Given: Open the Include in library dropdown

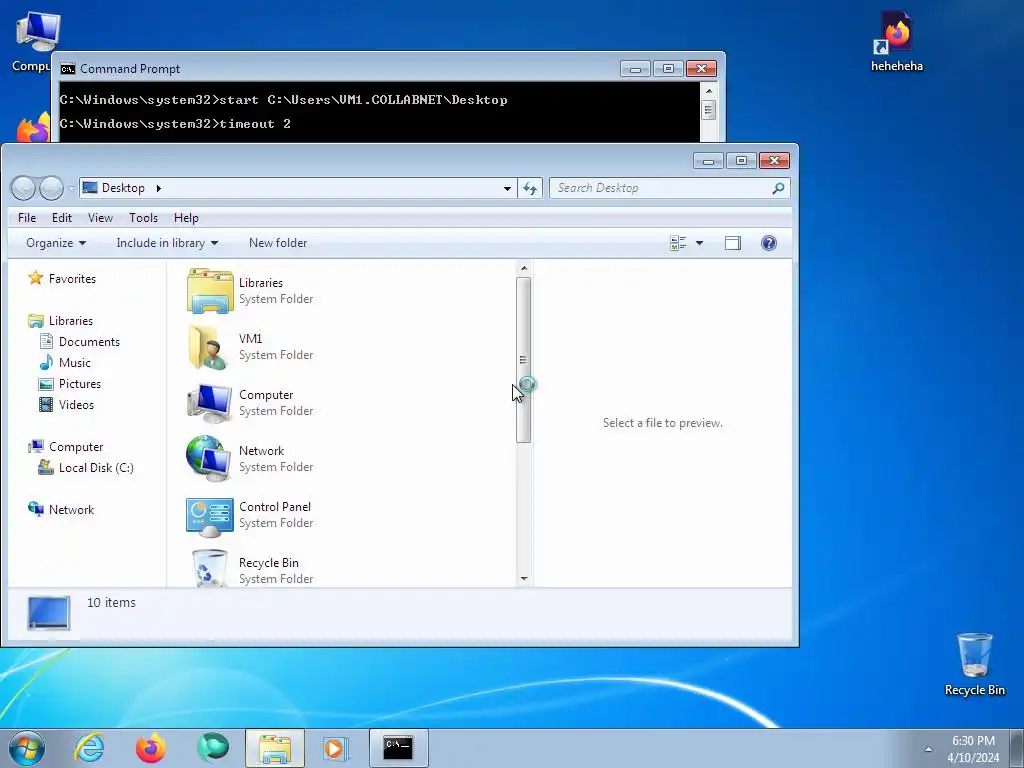Looking at the screenshot, I should click(x=167, y=243).
